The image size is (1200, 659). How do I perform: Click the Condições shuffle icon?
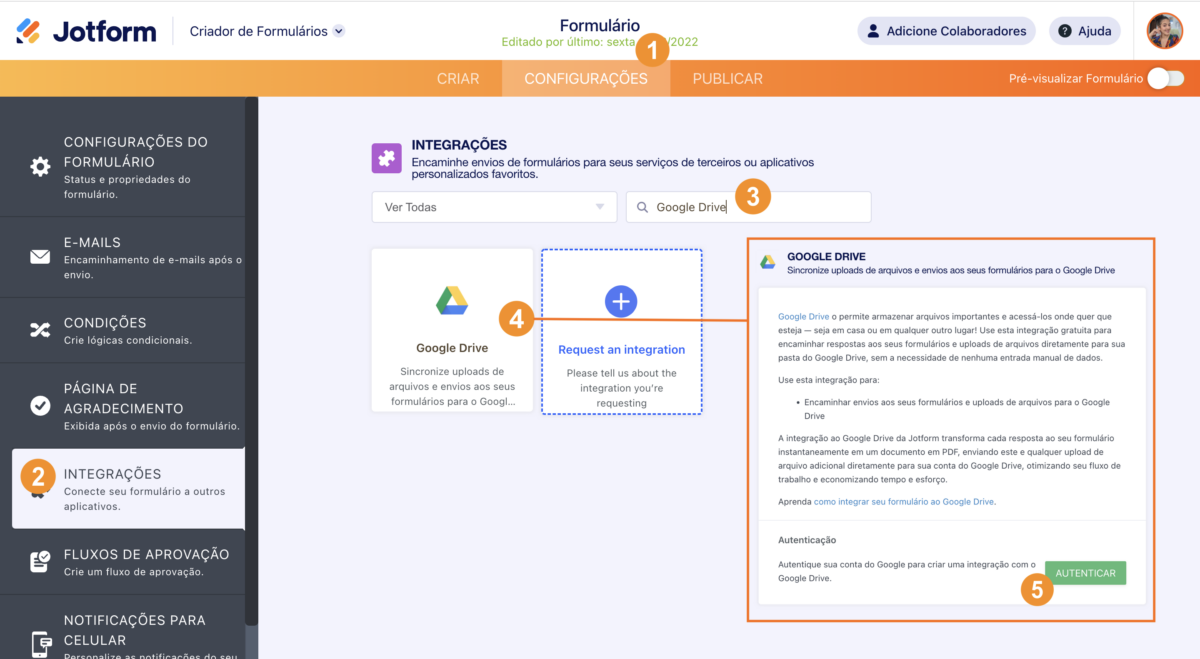point(40,330)
